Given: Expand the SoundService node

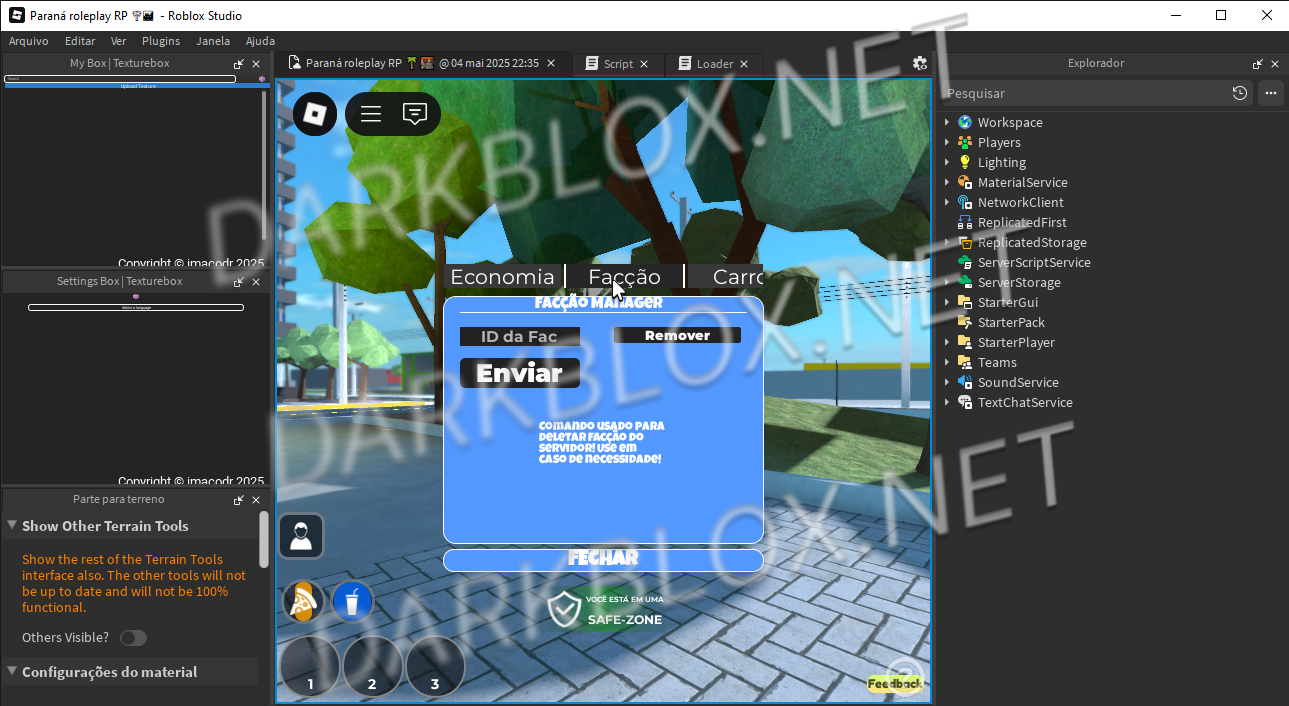Looking at the screenshot, I should tap(947, 382).
